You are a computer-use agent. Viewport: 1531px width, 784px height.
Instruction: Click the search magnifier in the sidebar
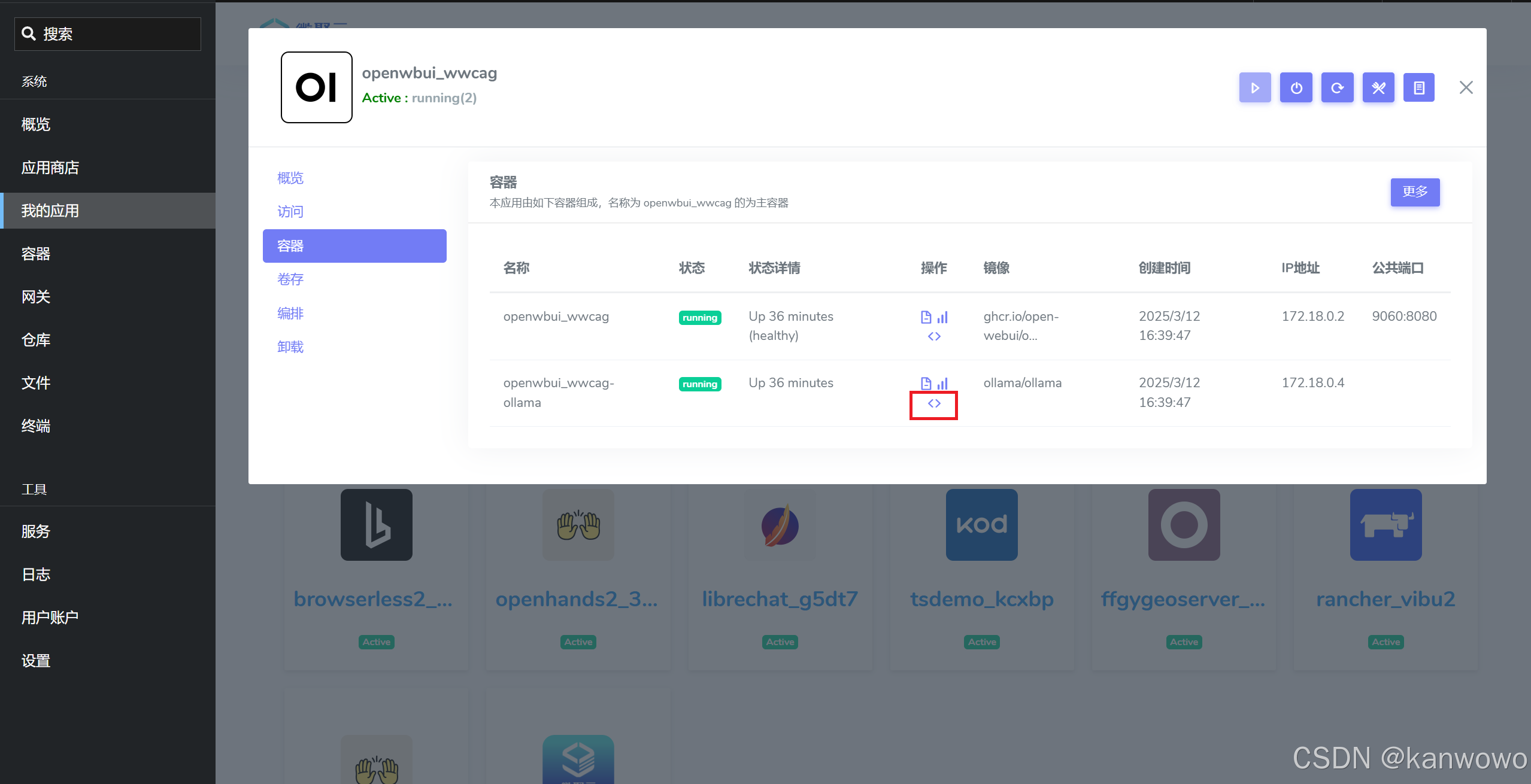coord(29,34)
